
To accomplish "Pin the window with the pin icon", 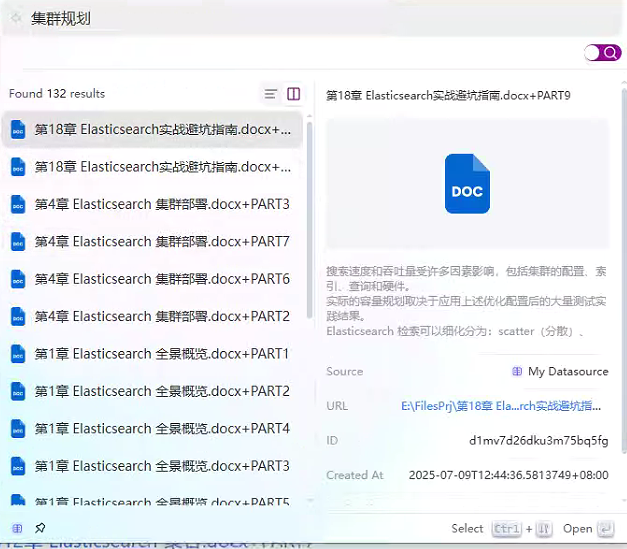I will point(40,528).
